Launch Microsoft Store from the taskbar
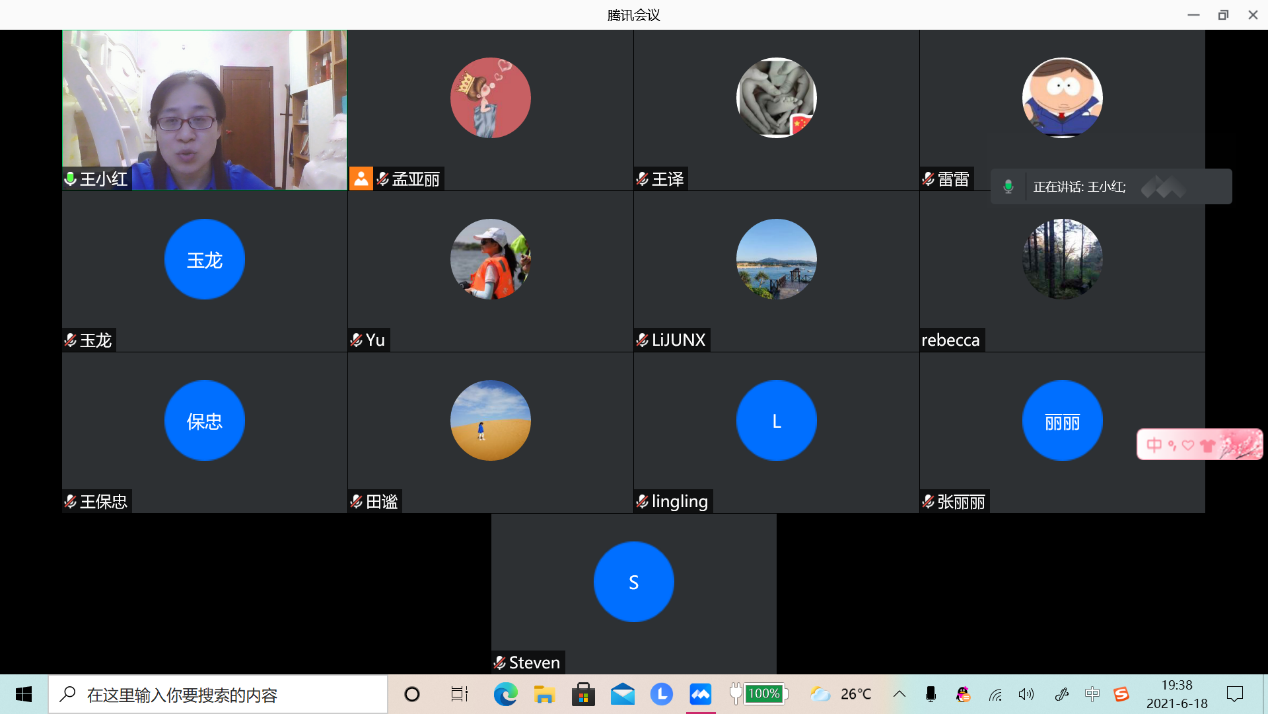1268x714 pixels. coord(583,694)
